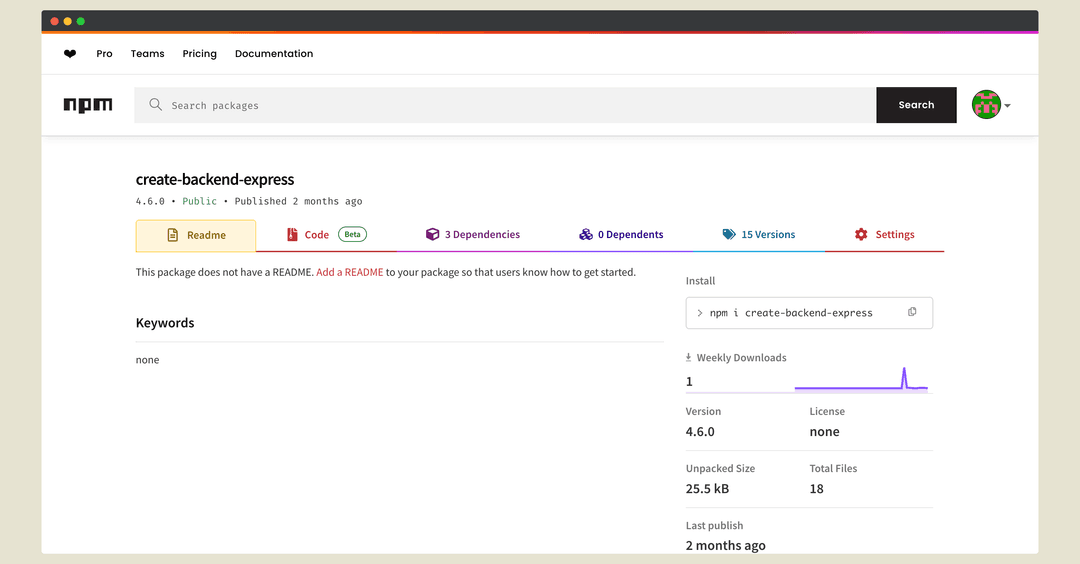Open the Settings tab
Screen dimensions: 1080x564
click(x=884, y=235)
